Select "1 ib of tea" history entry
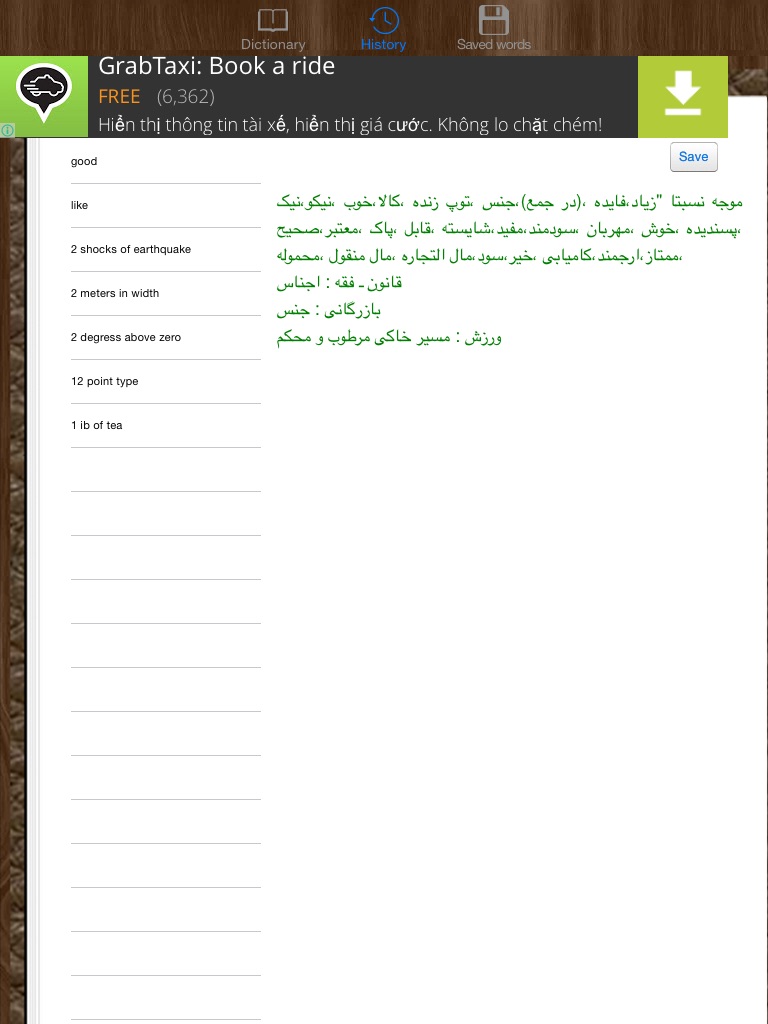The width and height of the screenshot is (768, 1024). click(166, 425)
